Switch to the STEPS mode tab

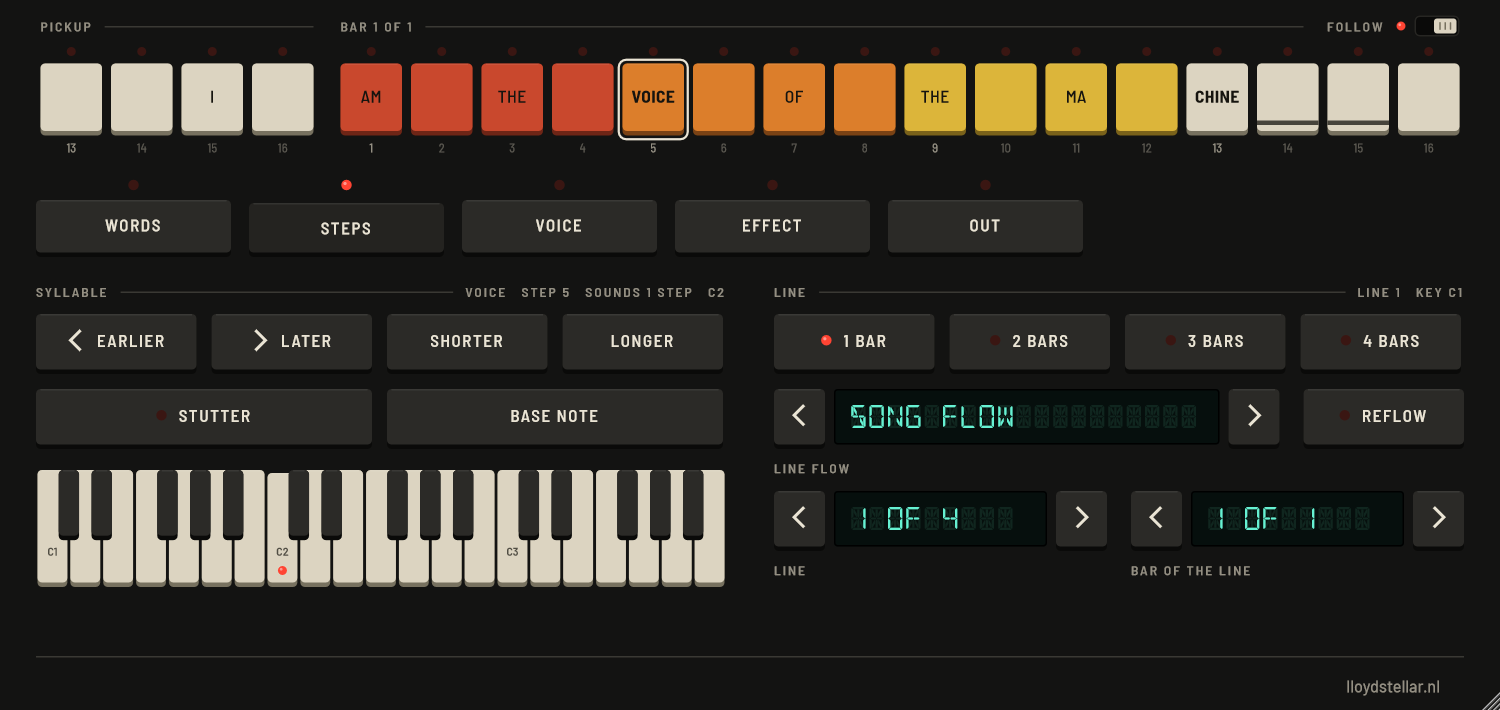[346, 228]
